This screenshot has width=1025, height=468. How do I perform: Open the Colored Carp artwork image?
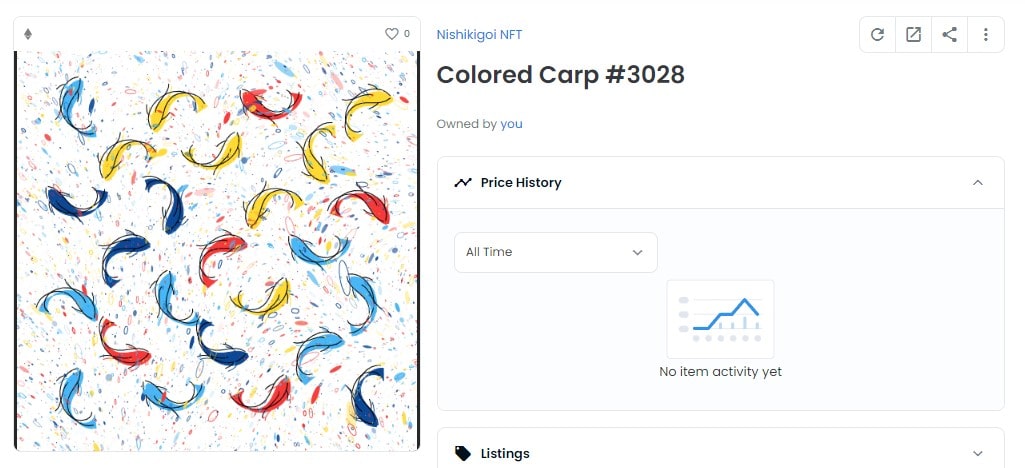click(216, 251)
